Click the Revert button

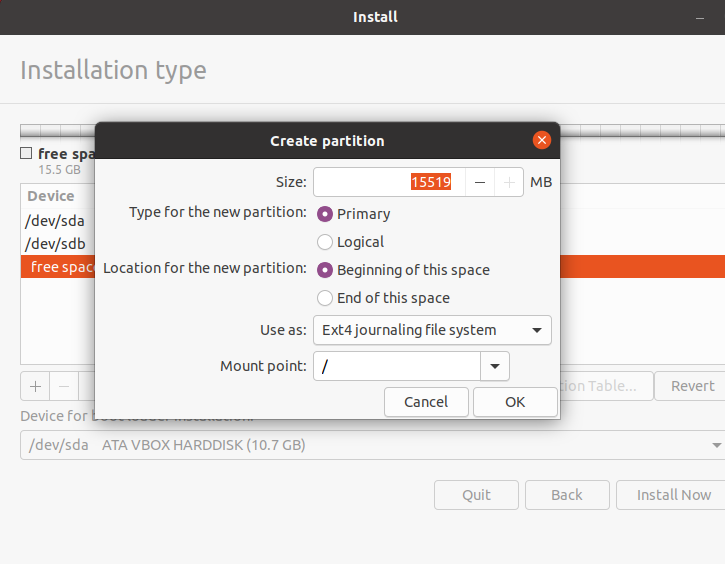[692, 386]
